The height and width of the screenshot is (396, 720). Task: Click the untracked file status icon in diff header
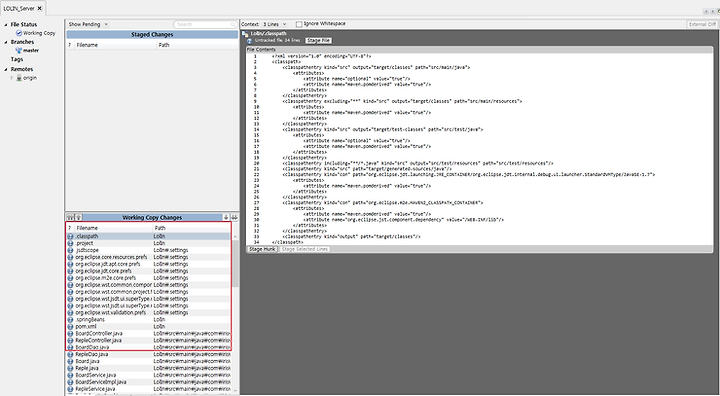[x=250, y=41]
